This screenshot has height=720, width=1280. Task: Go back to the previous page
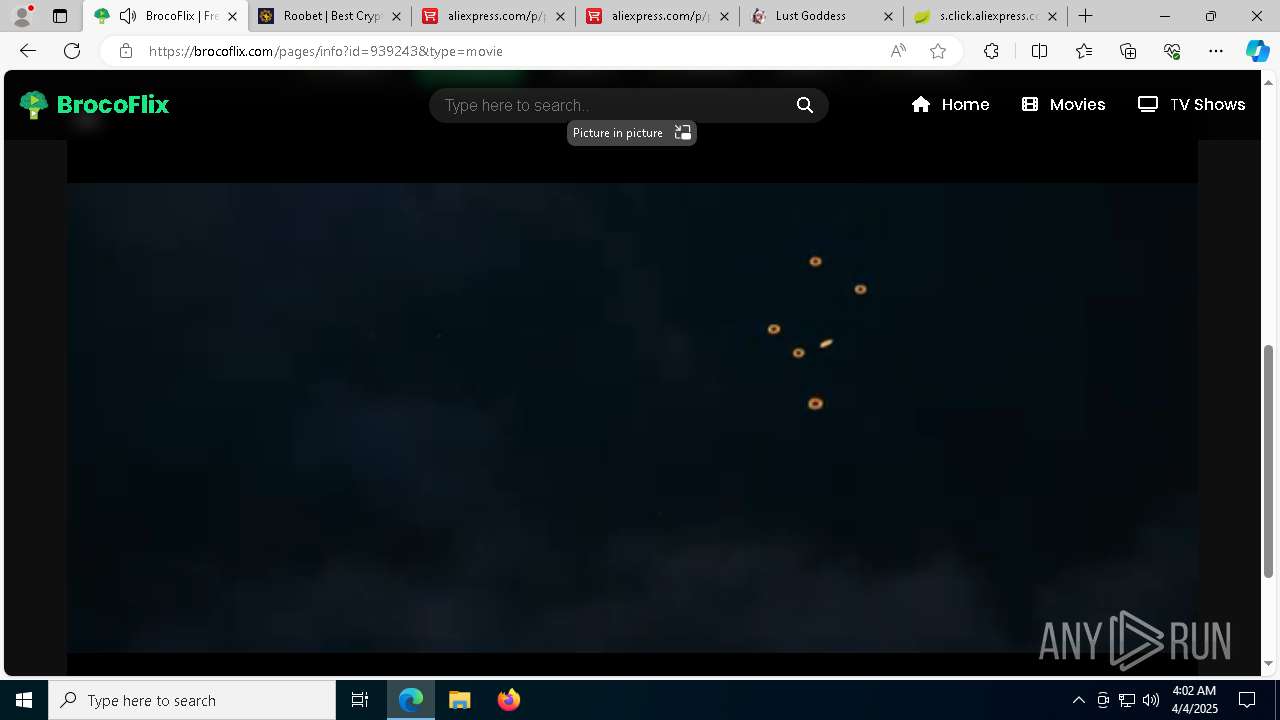[28, 51]
